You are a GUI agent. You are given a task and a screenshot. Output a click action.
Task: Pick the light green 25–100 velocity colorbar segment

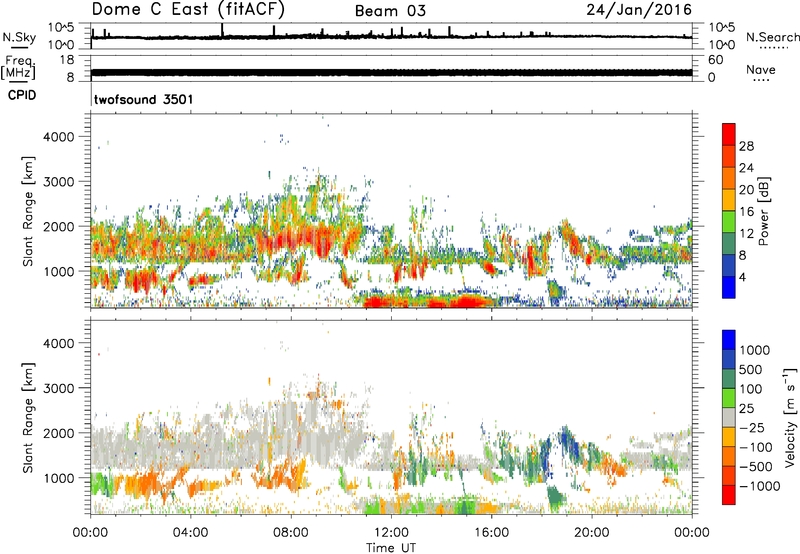(729, 398)
